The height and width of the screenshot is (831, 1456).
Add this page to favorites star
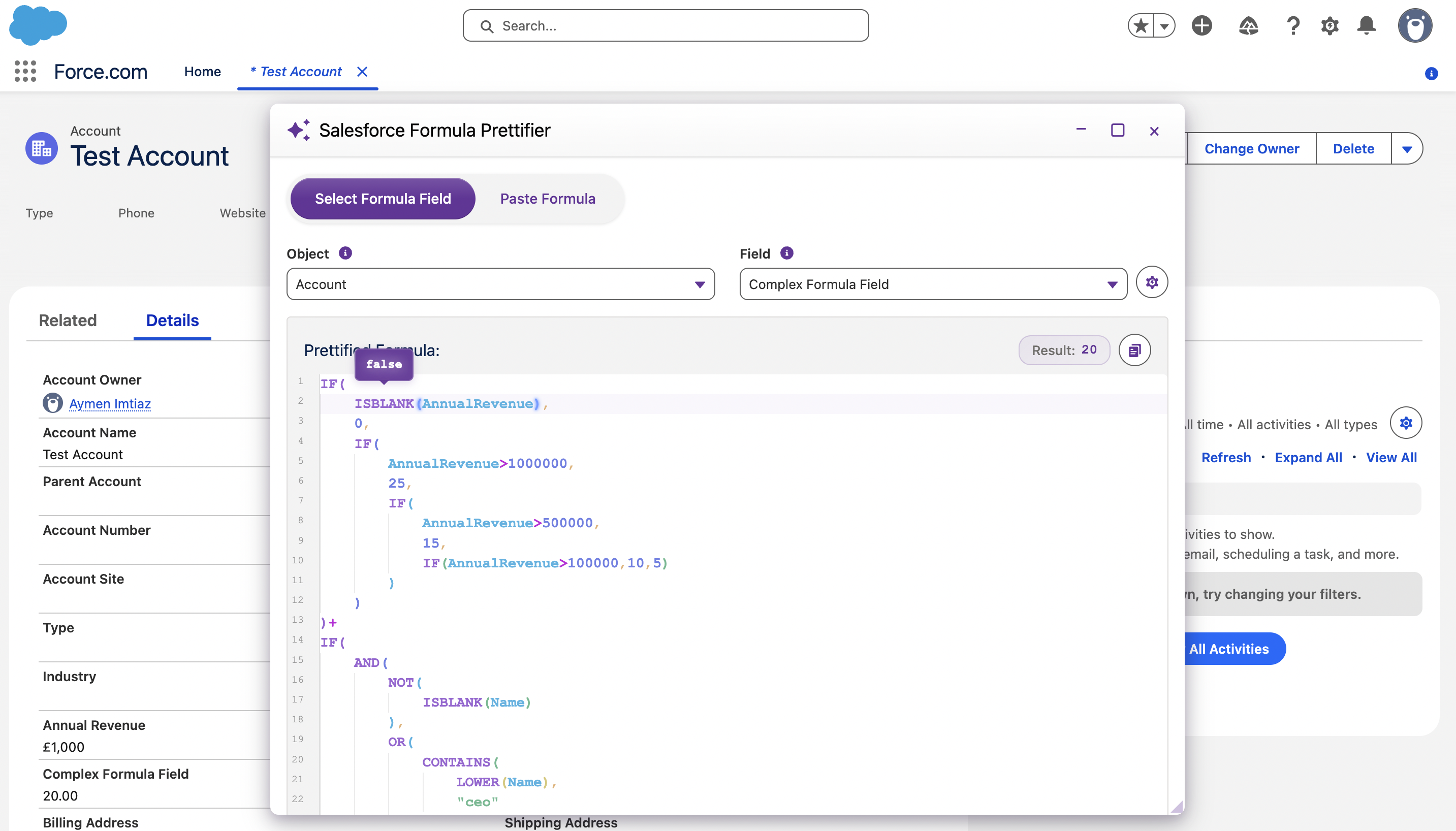point(1141,26)
